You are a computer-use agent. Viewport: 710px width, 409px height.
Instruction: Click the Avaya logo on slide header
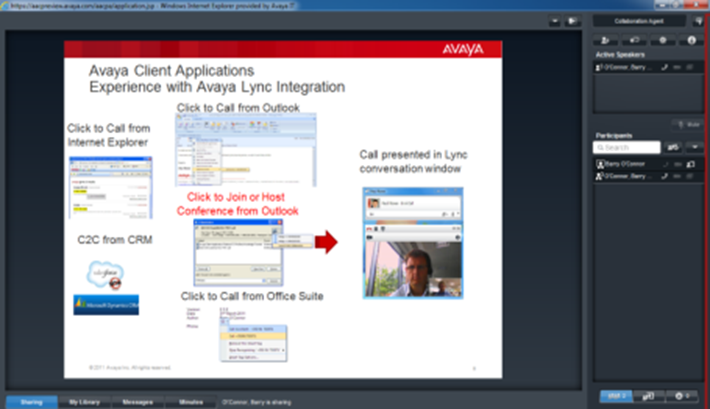(463, 49)
